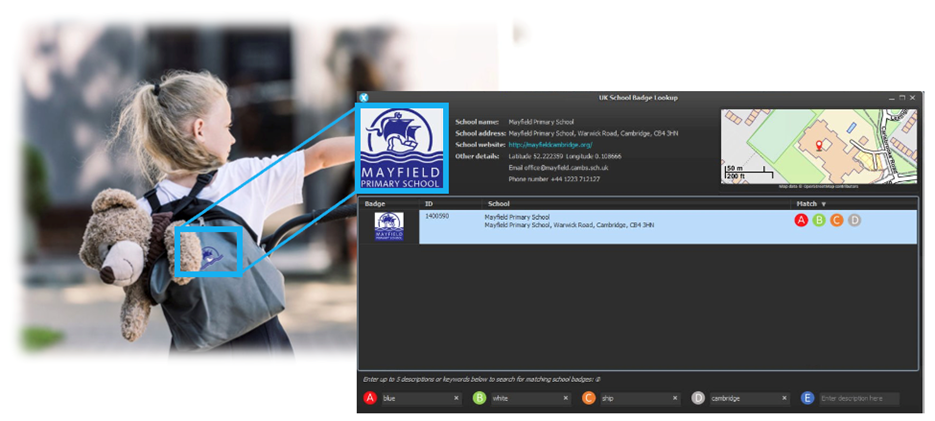Image resolution: width=935 pixels, height=421 pixels.
Task: Close the UK School Badge Lookup window
Action: pyautogui.click(x=912, y=98)
